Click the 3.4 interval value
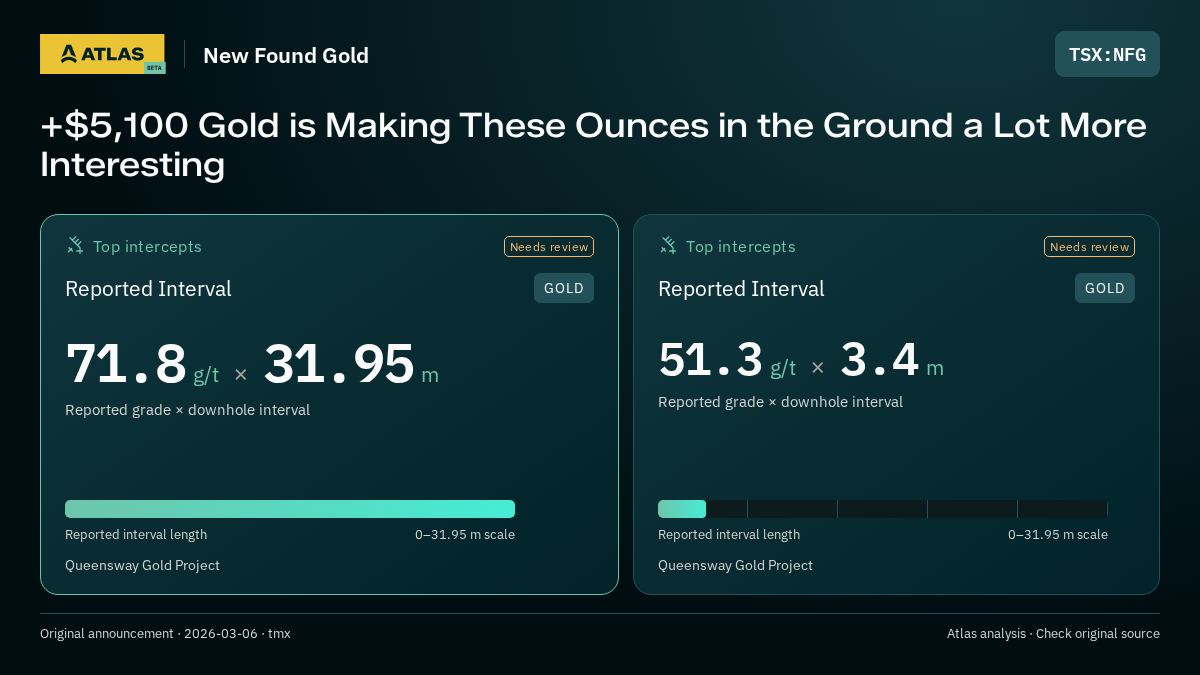The height and width of the screenshot is (675, 1200). pos(879,360)
